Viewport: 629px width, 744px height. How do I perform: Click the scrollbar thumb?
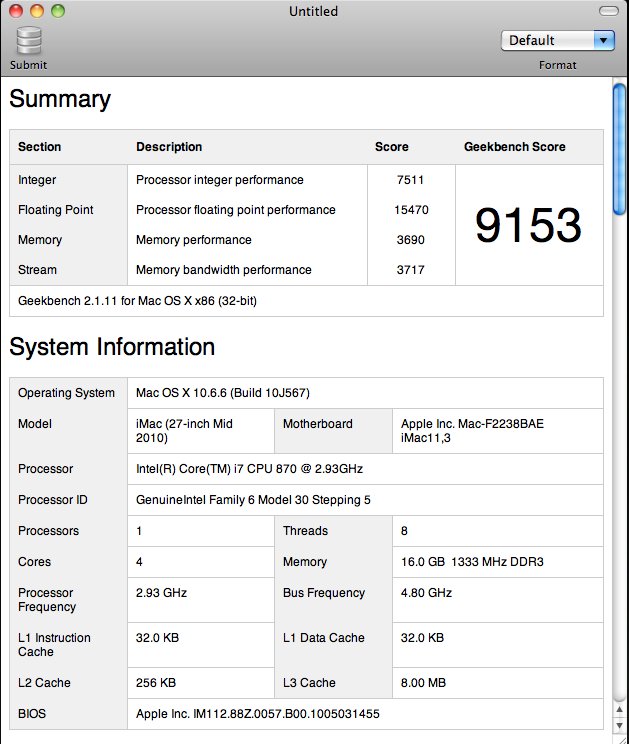pos(619,149)
